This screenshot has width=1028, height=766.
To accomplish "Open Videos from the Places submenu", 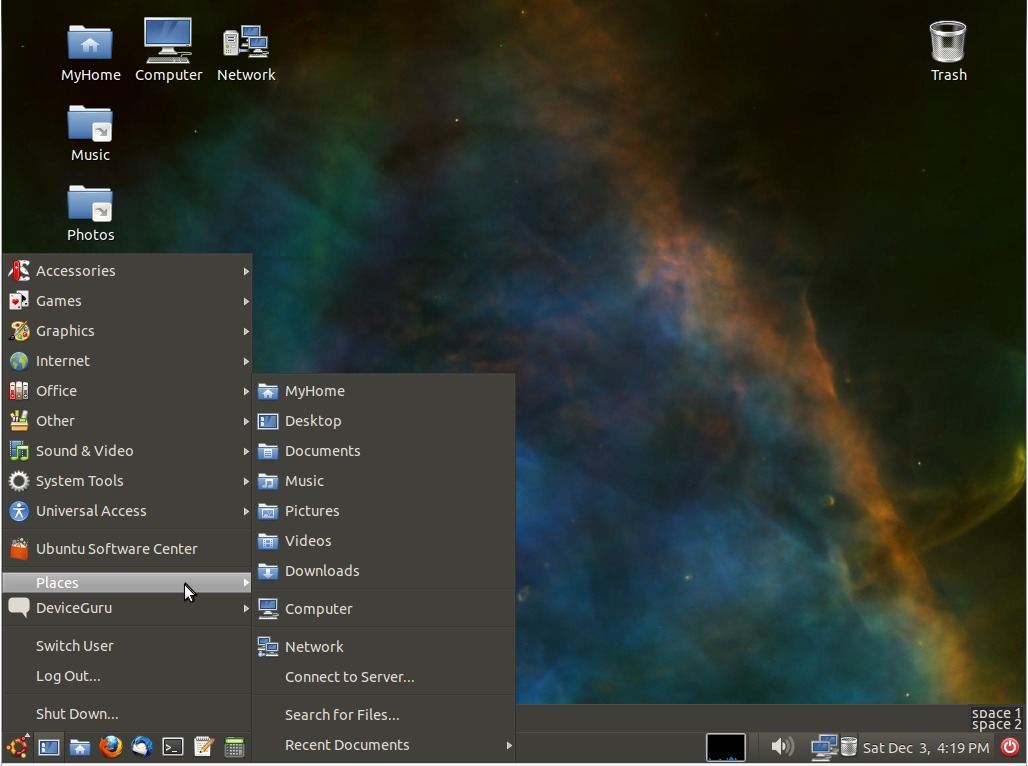I will (384, 542).
